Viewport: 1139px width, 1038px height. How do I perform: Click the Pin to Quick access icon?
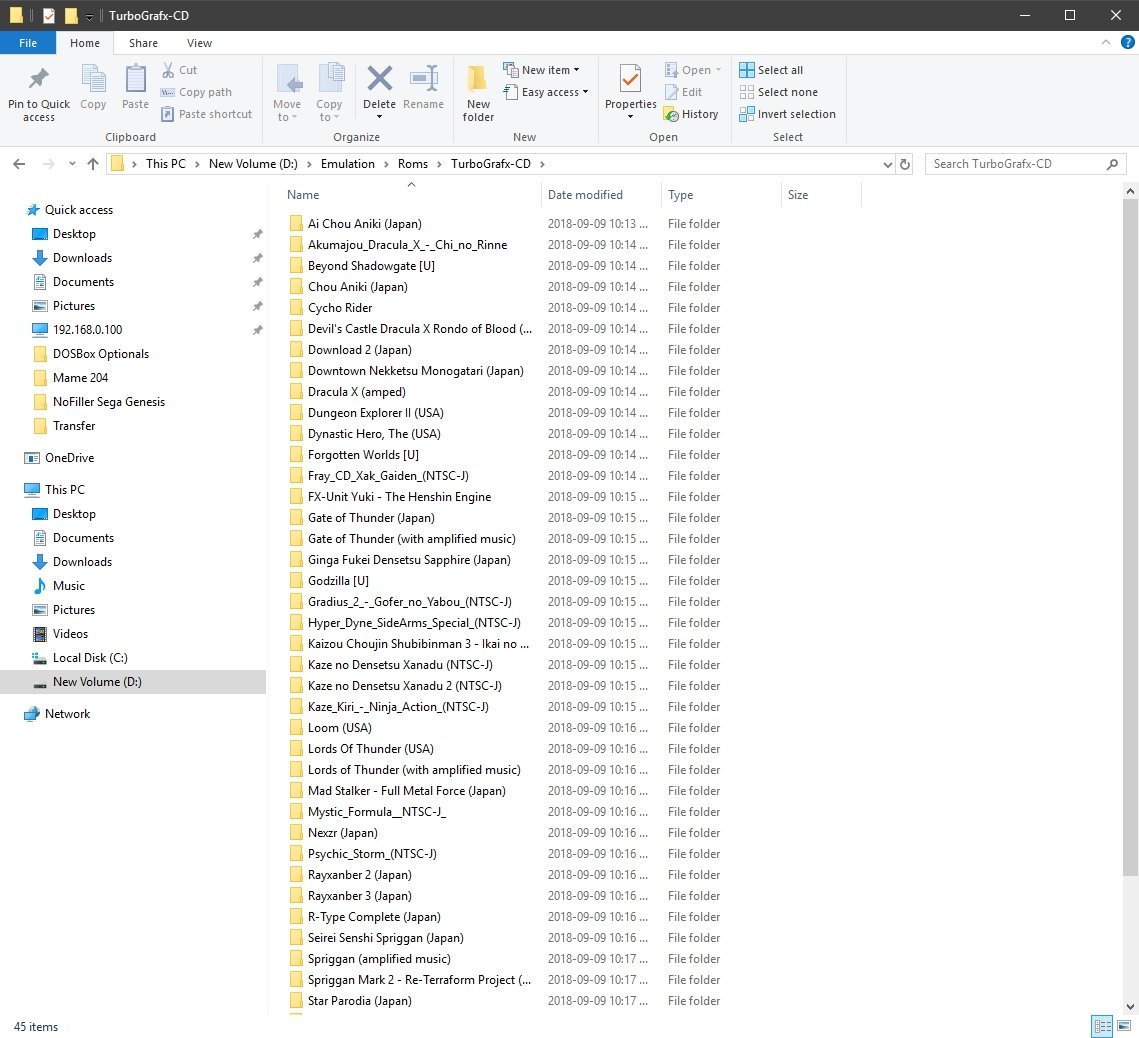coord(38,78)
